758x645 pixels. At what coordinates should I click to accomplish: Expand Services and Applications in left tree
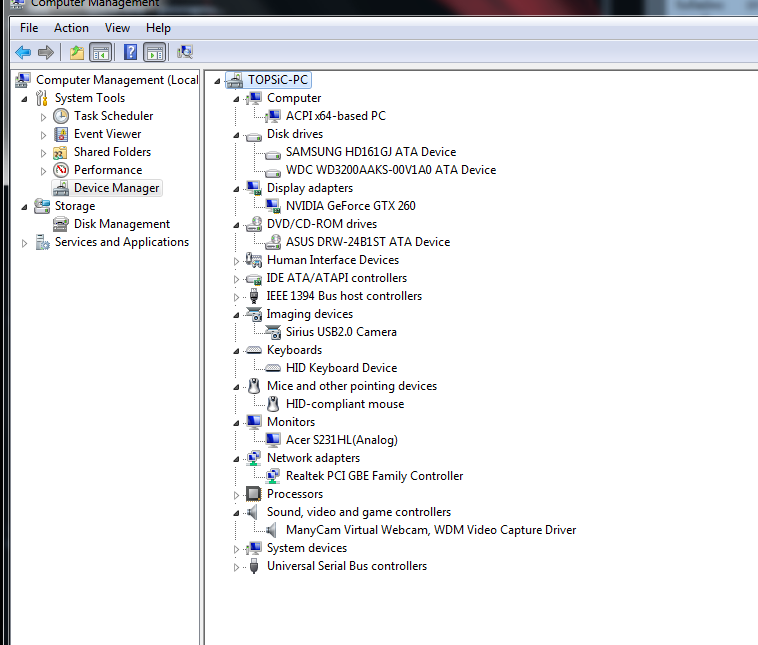(x=25, y=242)
